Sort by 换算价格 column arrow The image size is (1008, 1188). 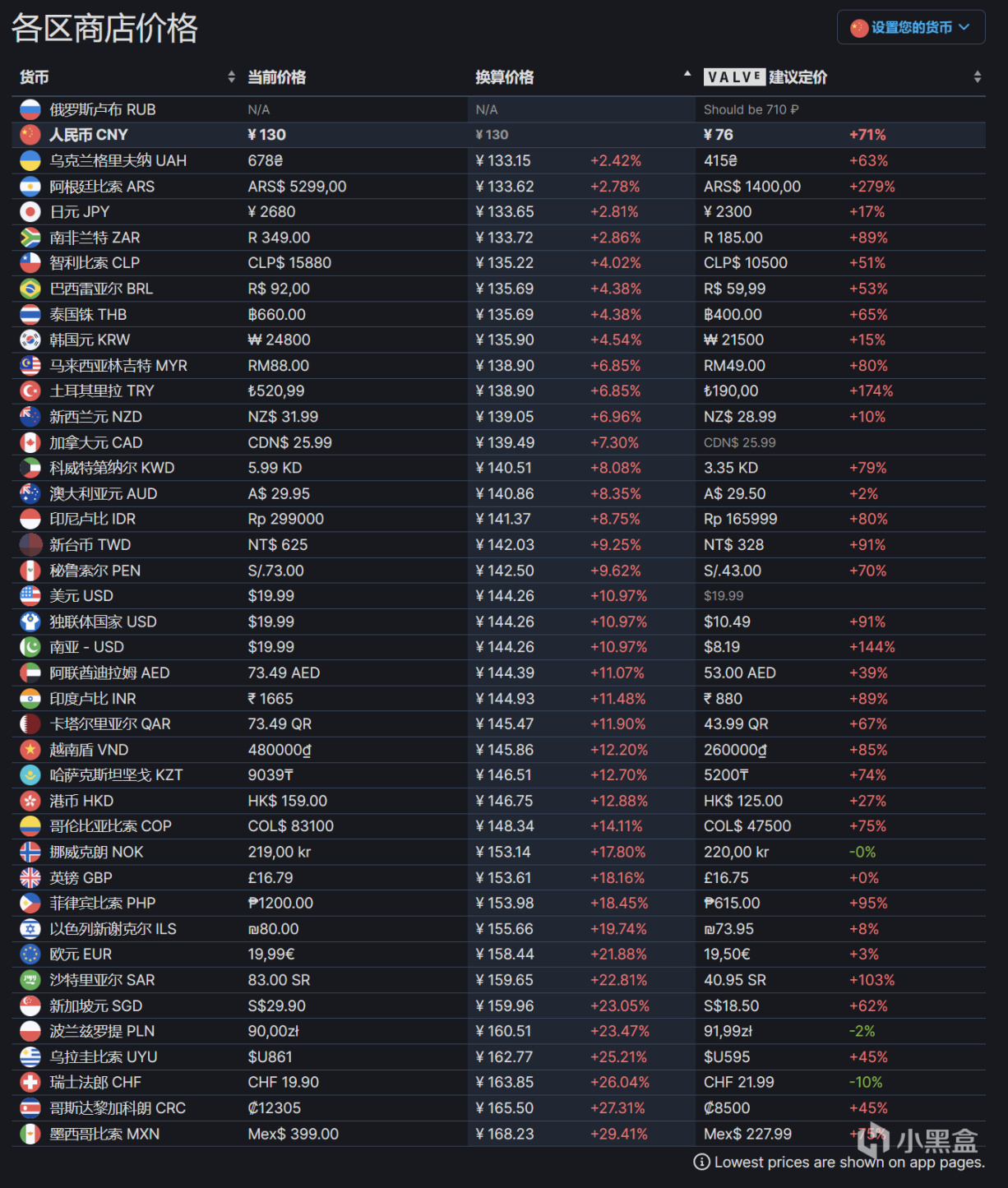pyautogui.click(x=687, y=74)
